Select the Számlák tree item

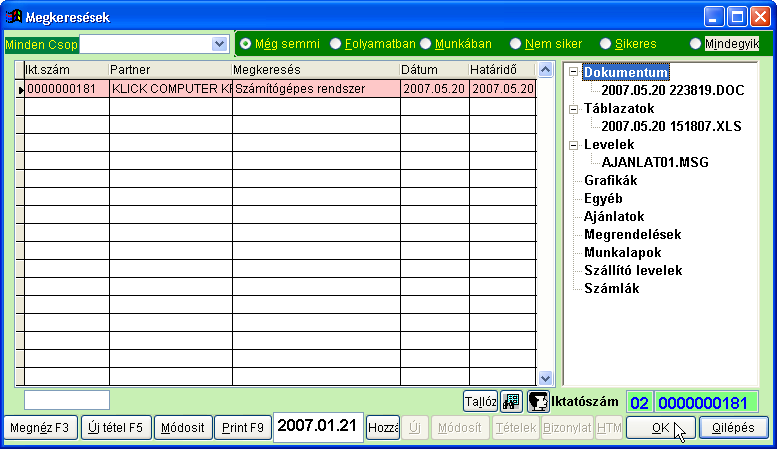point(611,288)
